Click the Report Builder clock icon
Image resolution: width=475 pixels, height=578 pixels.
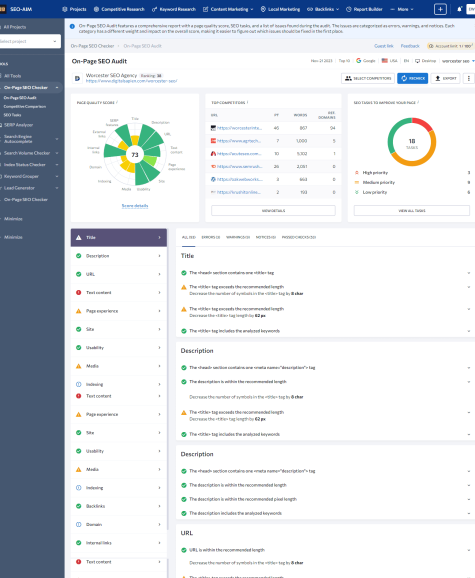click(x=349, y=9)
